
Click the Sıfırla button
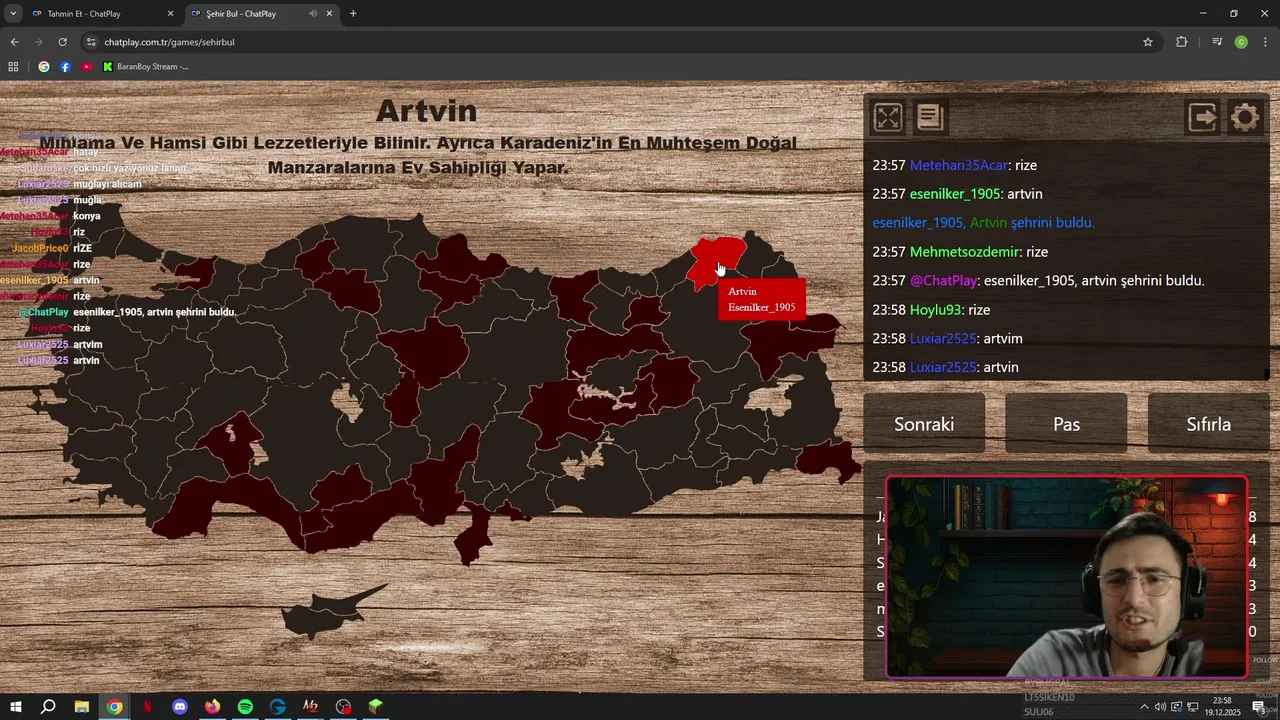click(x=1209, y=424)
